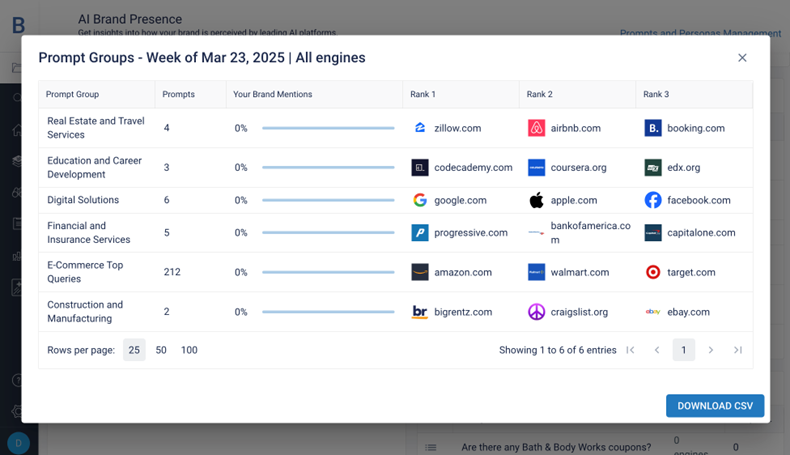Click the Zillow logo icon
The height and width of the screenshot is (455, 790).
420,128
